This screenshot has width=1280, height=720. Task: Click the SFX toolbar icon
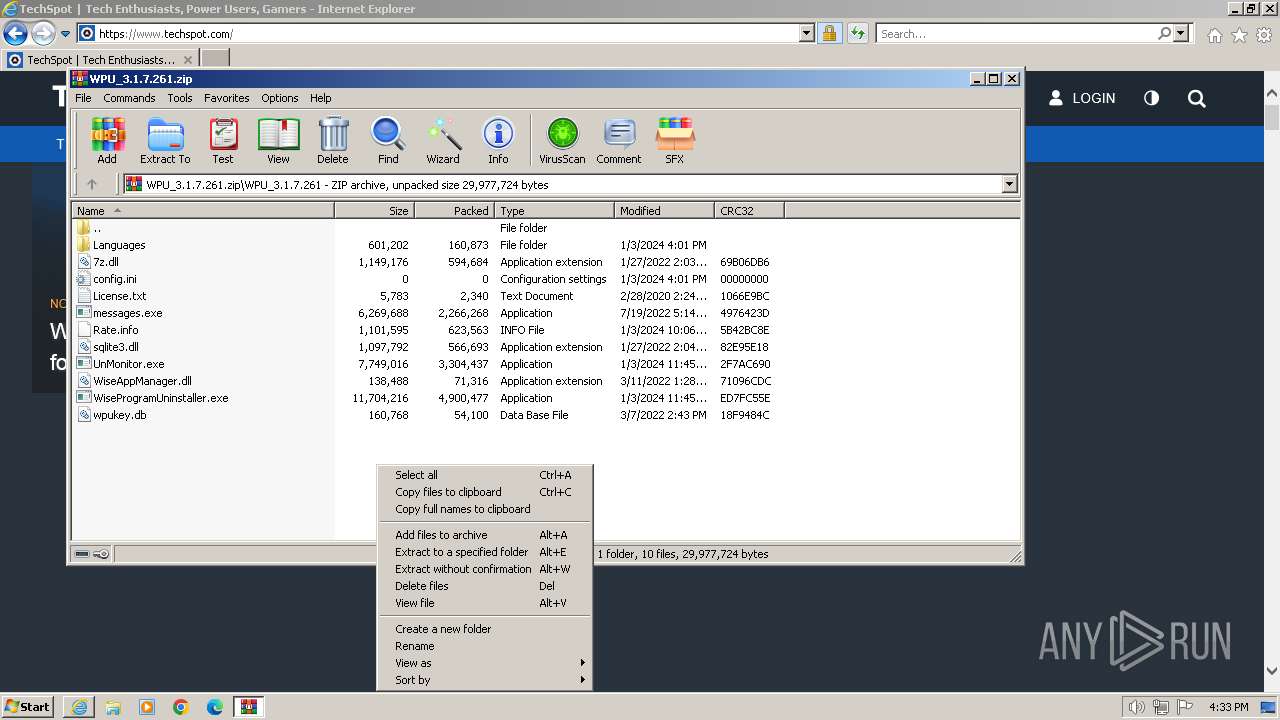[x=675, y=140]
